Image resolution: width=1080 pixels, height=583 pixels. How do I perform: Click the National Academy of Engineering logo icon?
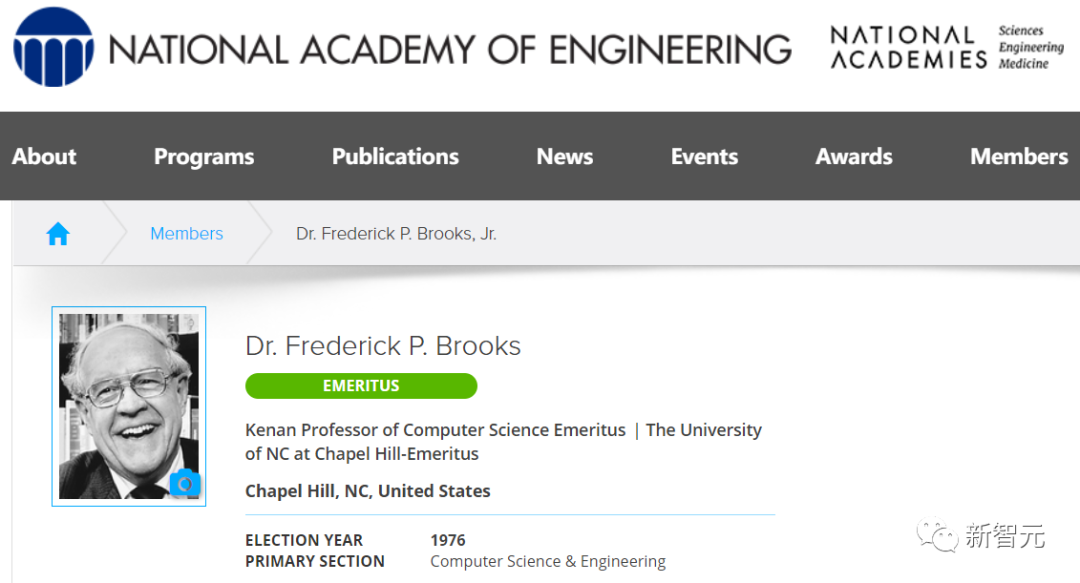tap(53, 47)
